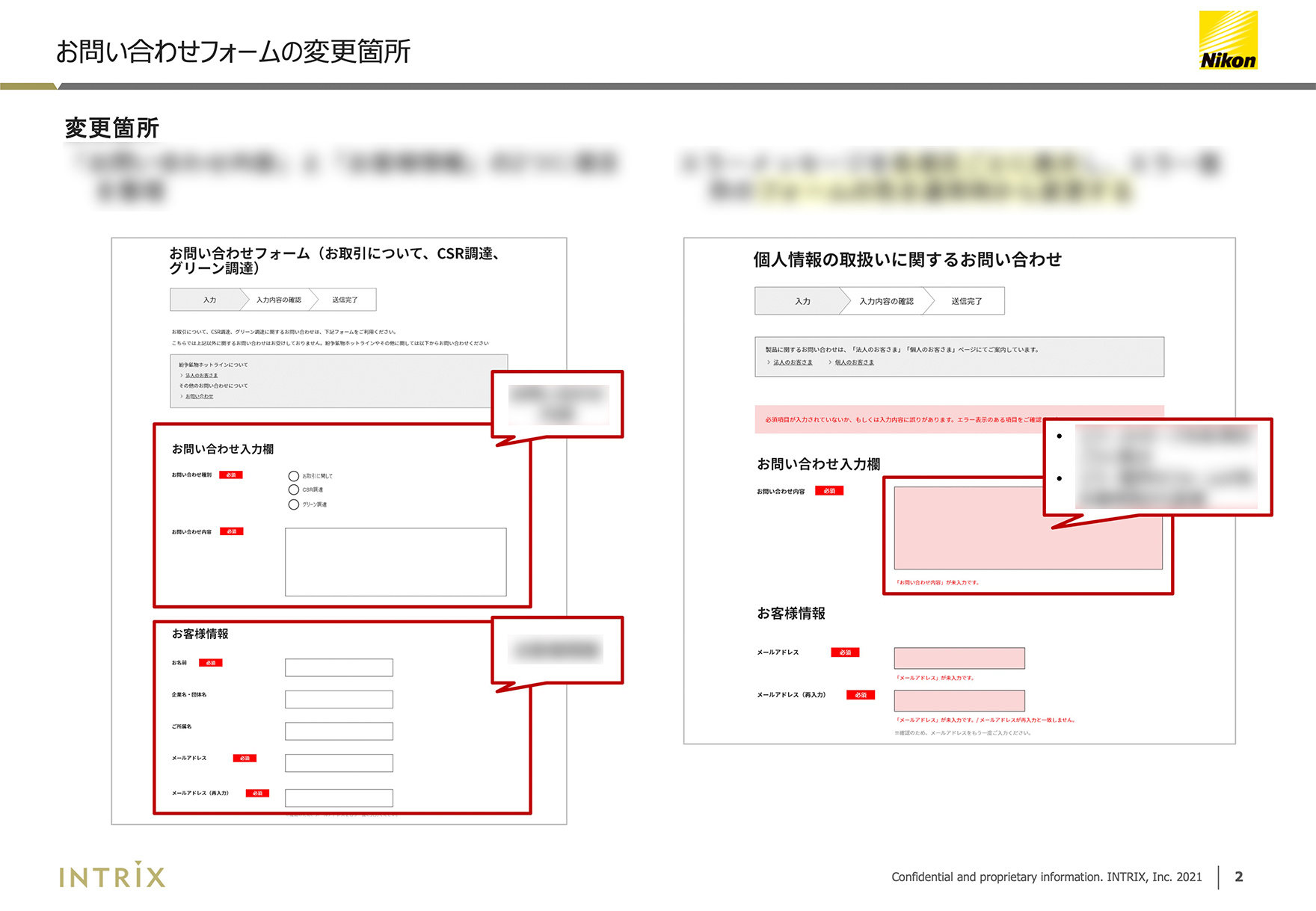Click the pink メールアドレス field in 個人情報 form
The image size is (1316, 911).
[x=959, y=658]
